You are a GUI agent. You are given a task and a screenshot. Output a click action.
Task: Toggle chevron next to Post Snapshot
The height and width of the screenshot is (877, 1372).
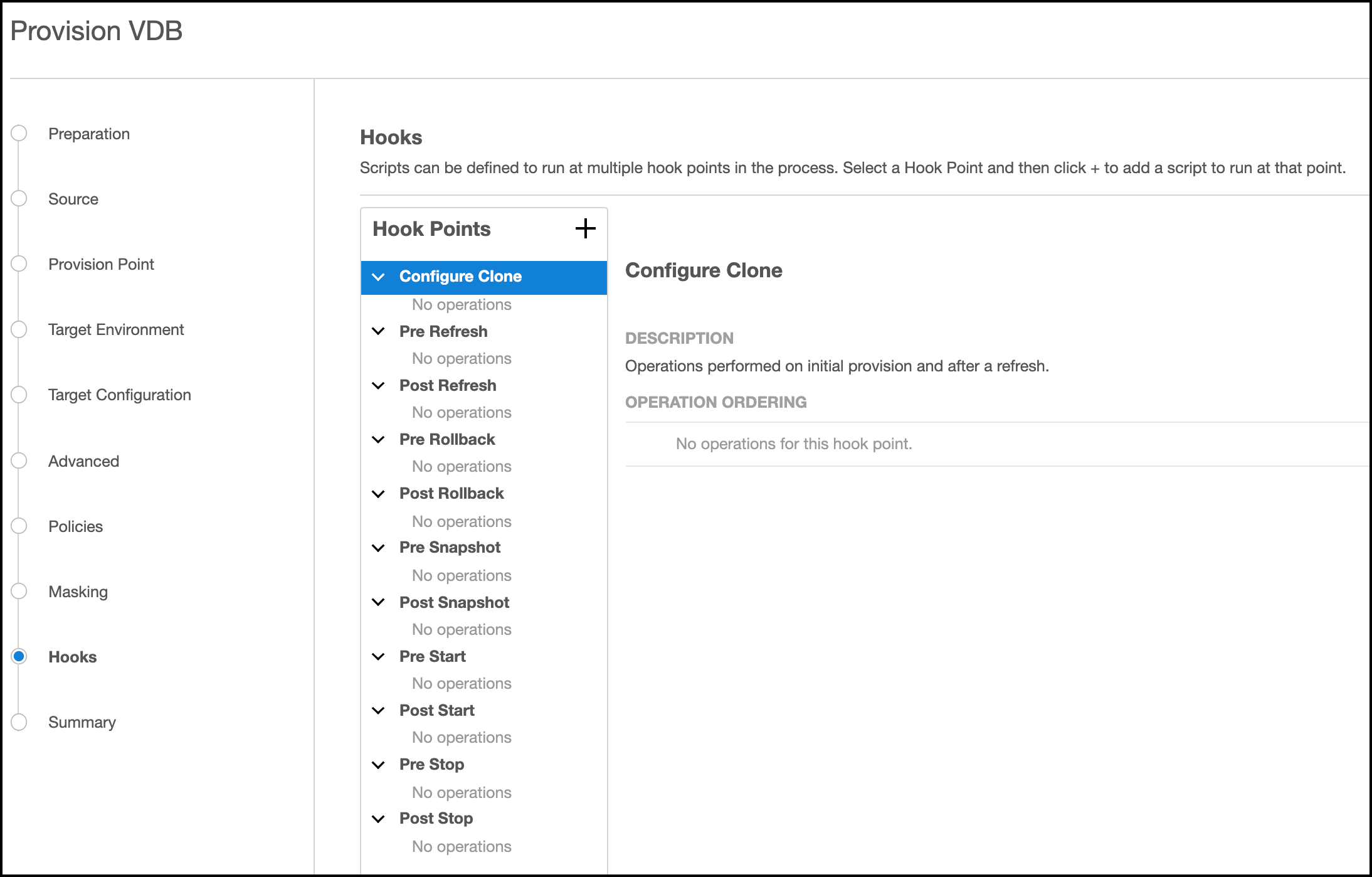click(x=378, y=602)
